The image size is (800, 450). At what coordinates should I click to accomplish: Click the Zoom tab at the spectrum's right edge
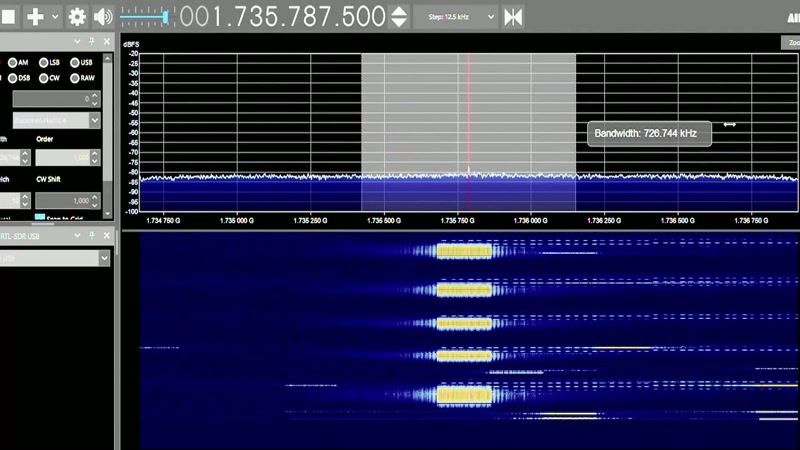coord(791,43)
